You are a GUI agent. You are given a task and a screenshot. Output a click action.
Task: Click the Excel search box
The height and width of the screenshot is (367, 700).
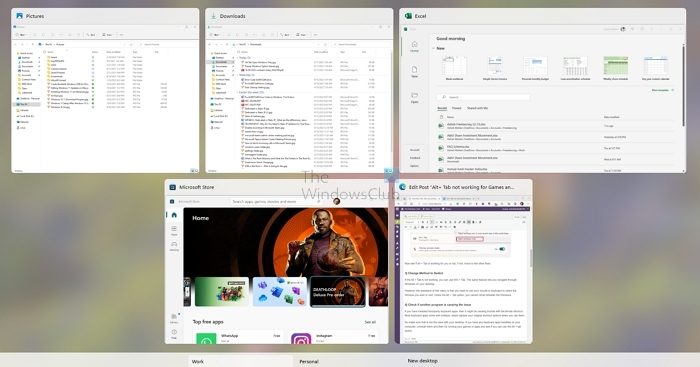coord(483,97)
